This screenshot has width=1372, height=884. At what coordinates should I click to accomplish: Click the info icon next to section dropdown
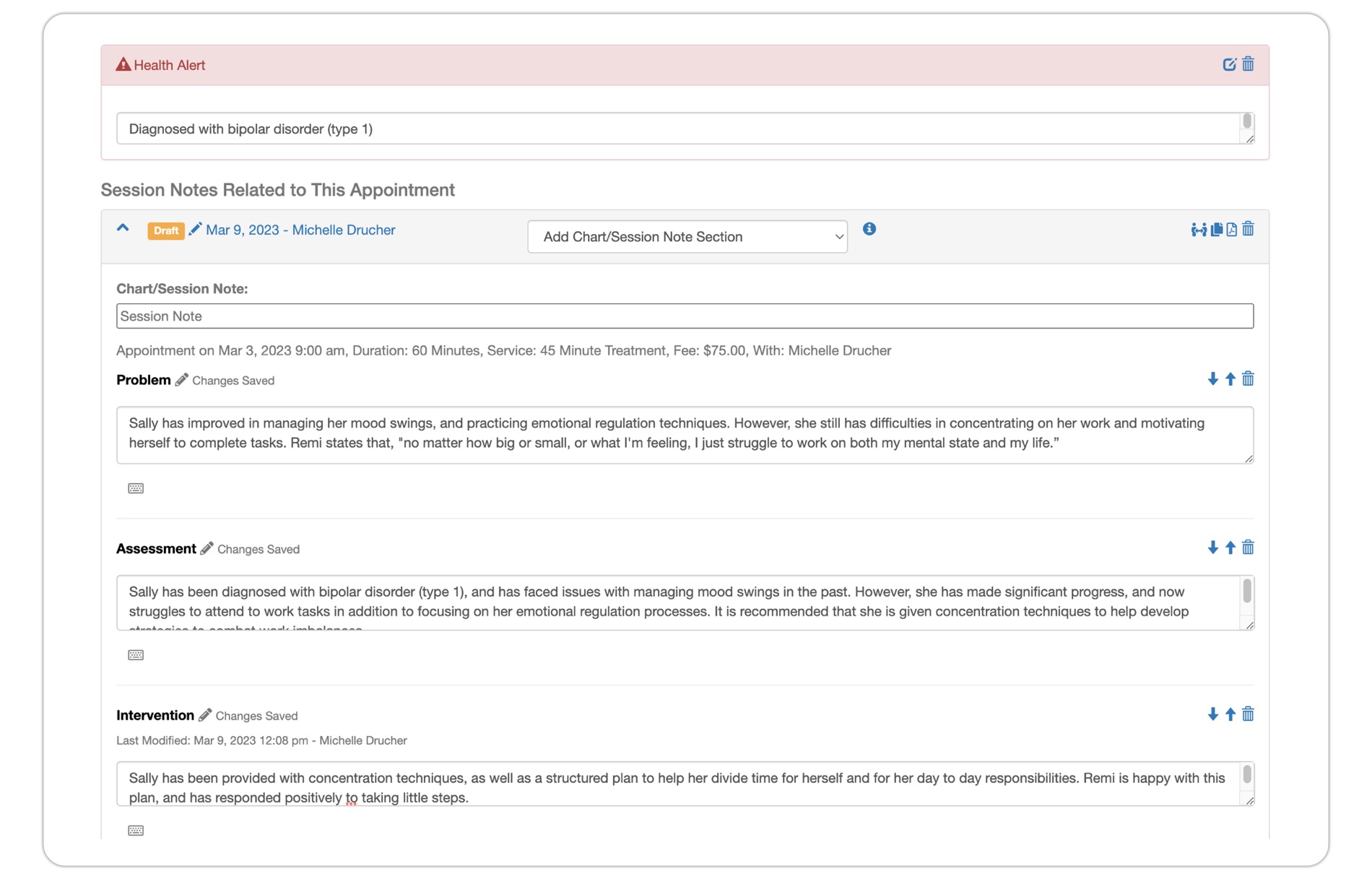coord(869,229)
